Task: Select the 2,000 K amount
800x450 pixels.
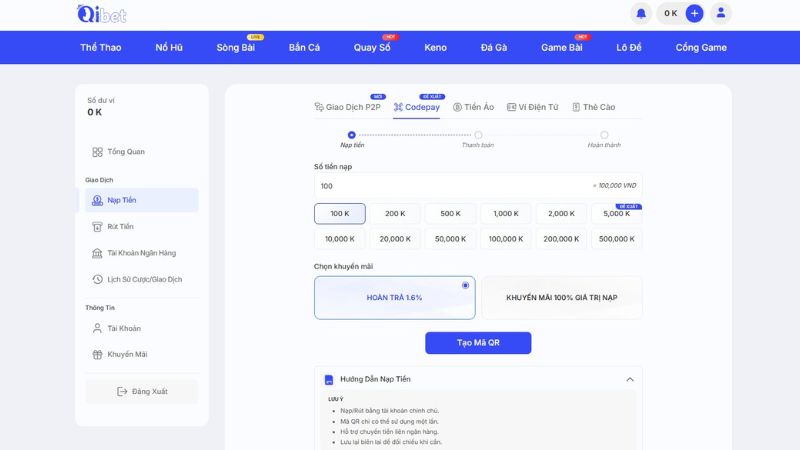Action: tap(561, 214)
